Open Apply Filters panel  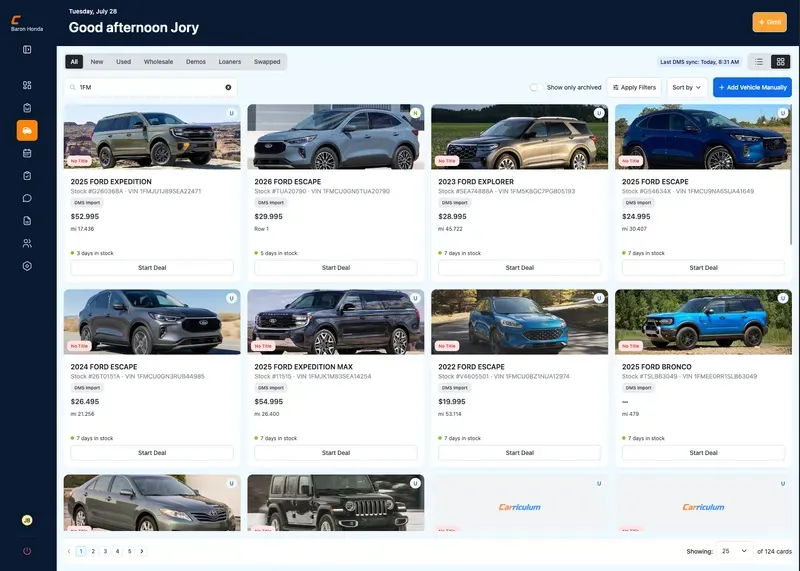pyautogui.click(x=634, y=88)
